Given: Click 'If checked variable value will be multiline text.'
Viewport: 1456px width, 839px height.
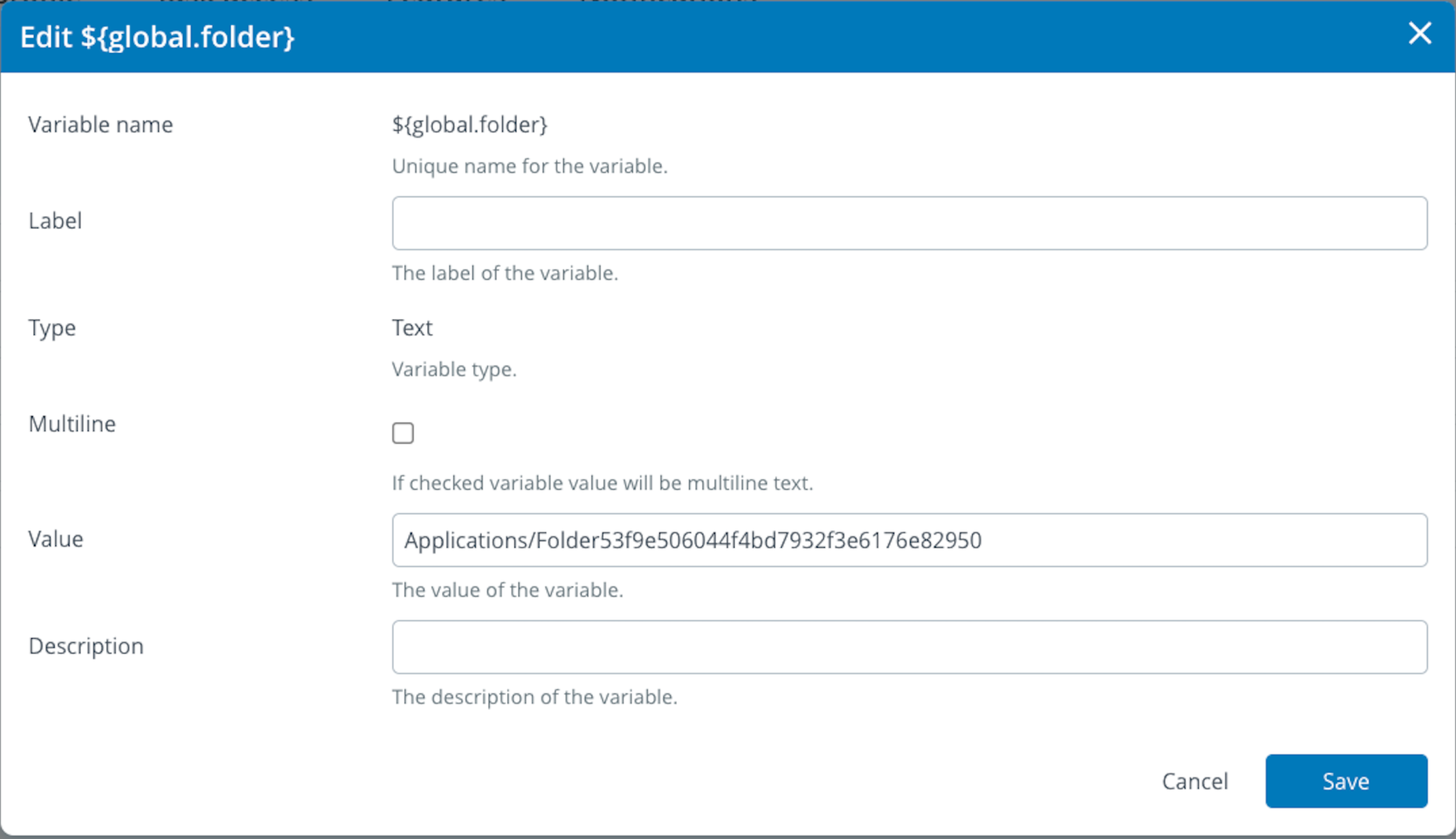Looking at the screenshot, I should [x=602, y=483].
